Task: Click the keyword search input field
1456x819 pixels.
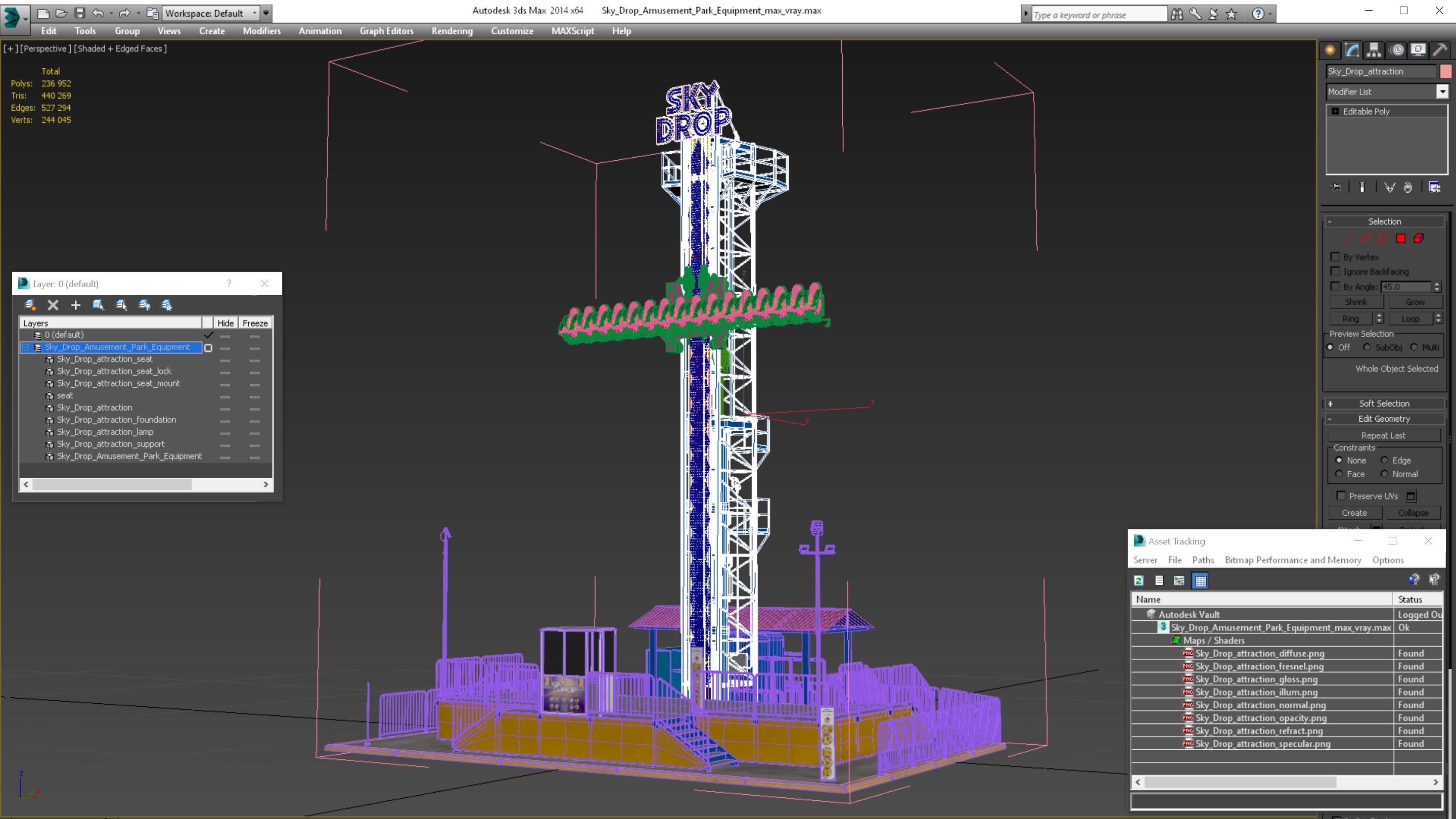Action: click(1098, 15)
